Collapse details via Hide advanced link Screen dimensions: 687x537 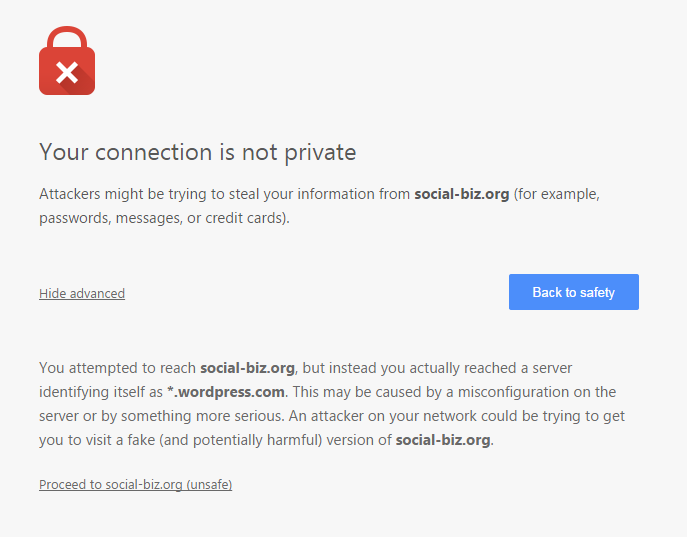coord(82,293)
